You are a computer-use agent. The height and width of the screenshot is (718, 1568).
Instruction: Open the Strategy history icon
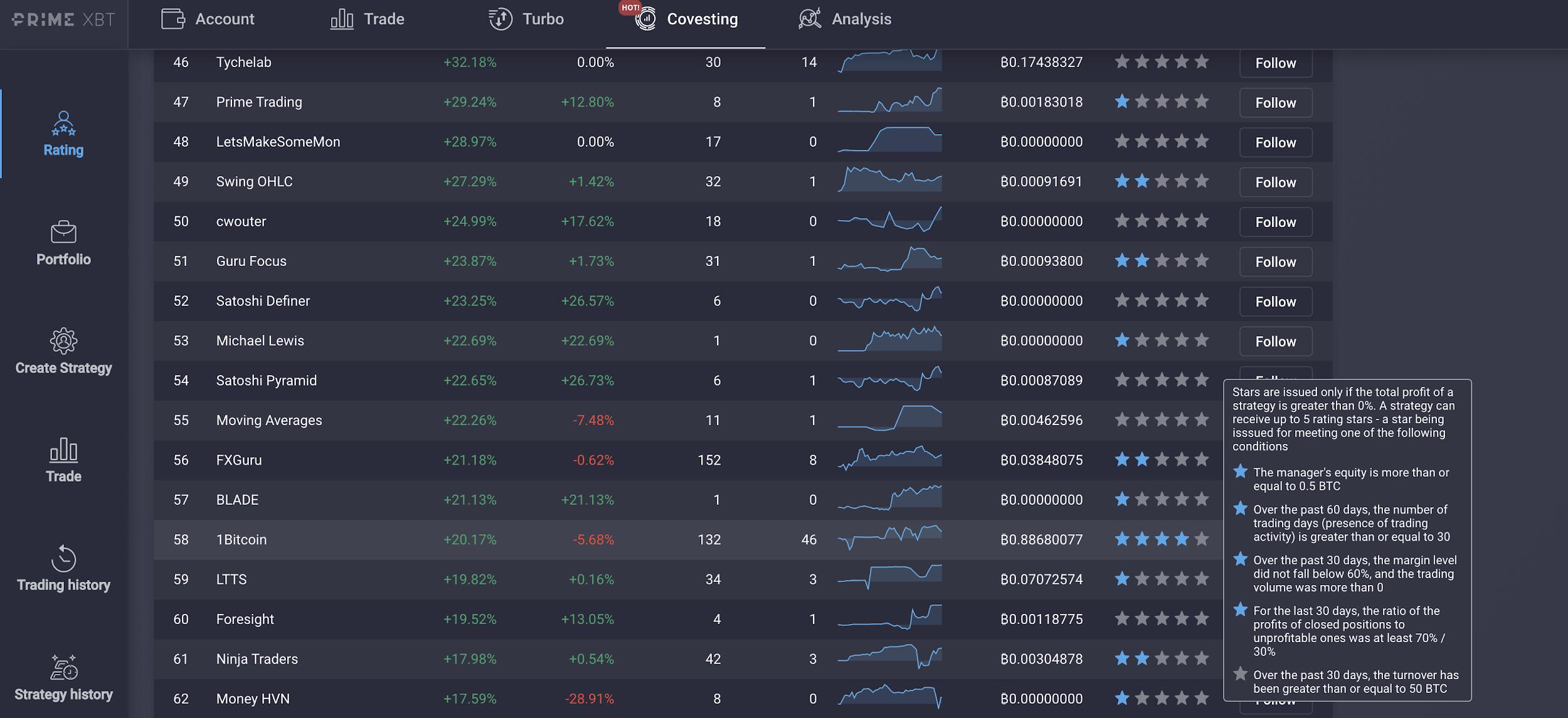[63, 667]
